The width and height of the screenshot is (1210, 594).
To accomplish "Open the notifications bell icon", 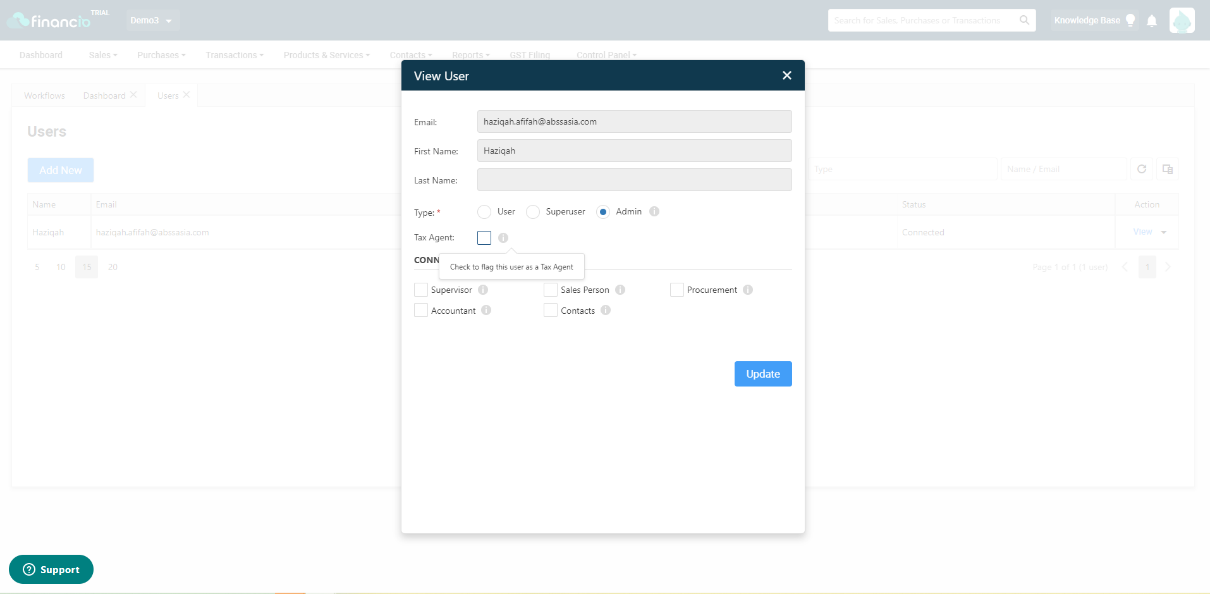I will point(1152,20).
